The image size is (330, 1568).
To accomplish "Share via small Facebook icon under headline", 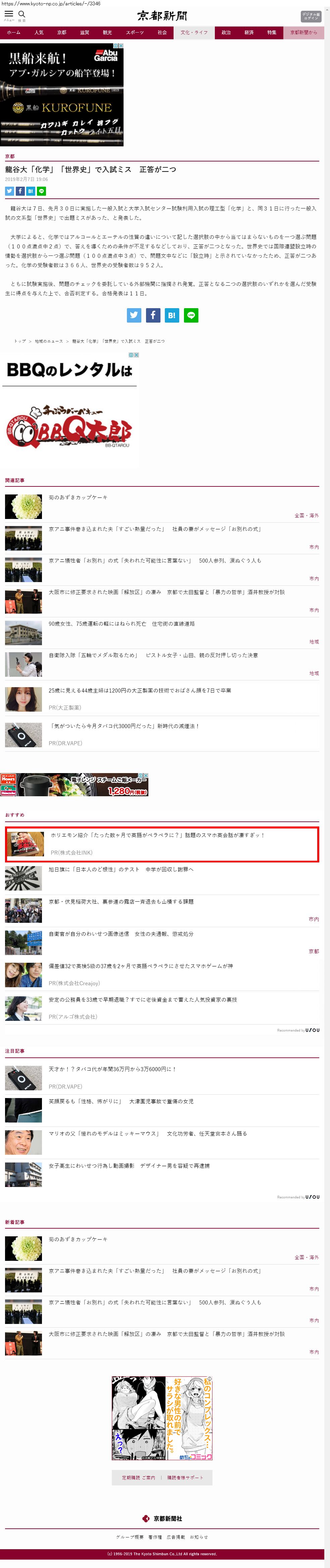I will pos(20,191).
